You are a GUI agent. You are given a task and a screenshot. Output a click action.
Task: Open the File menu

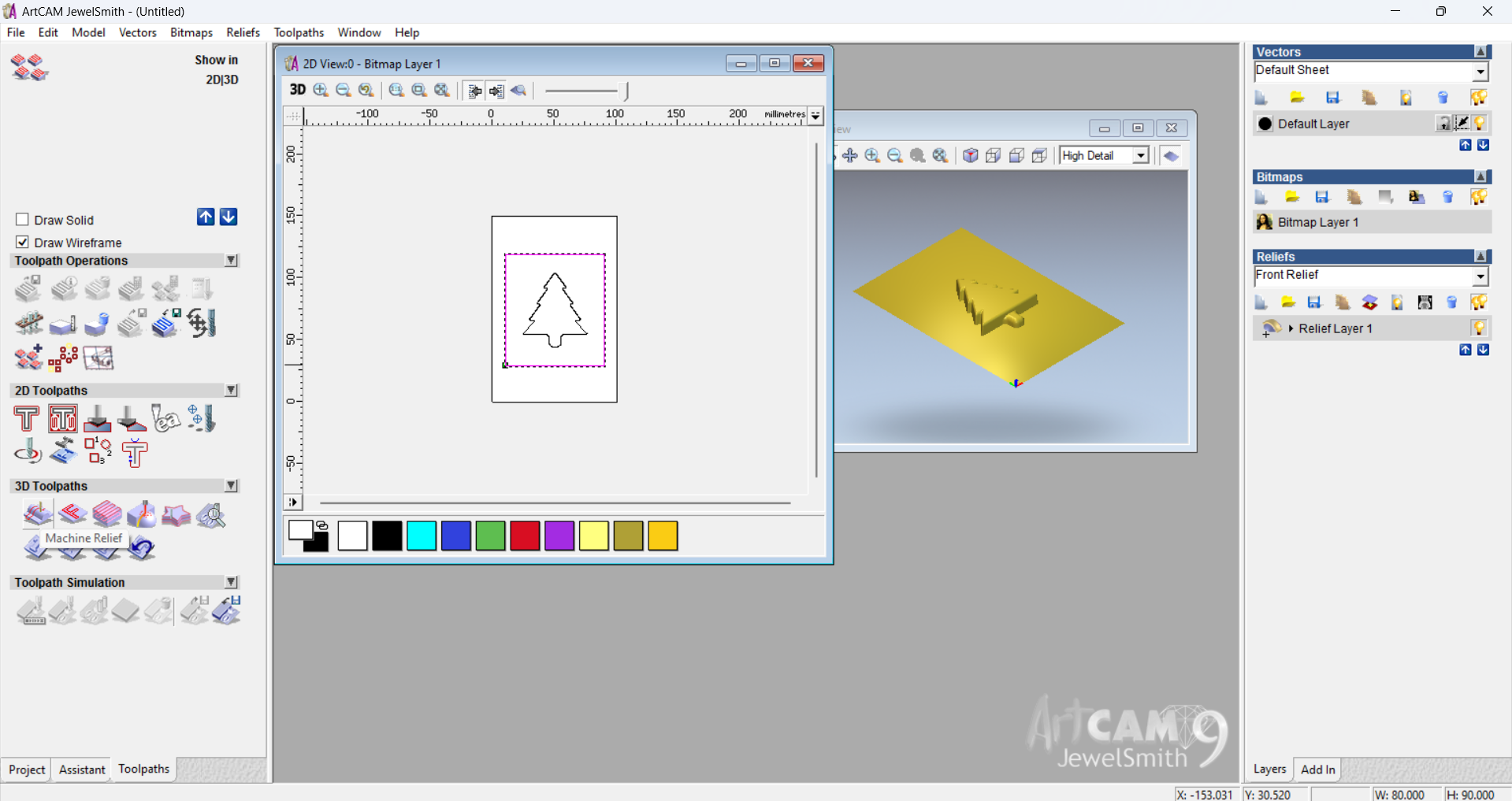point(16,32)
